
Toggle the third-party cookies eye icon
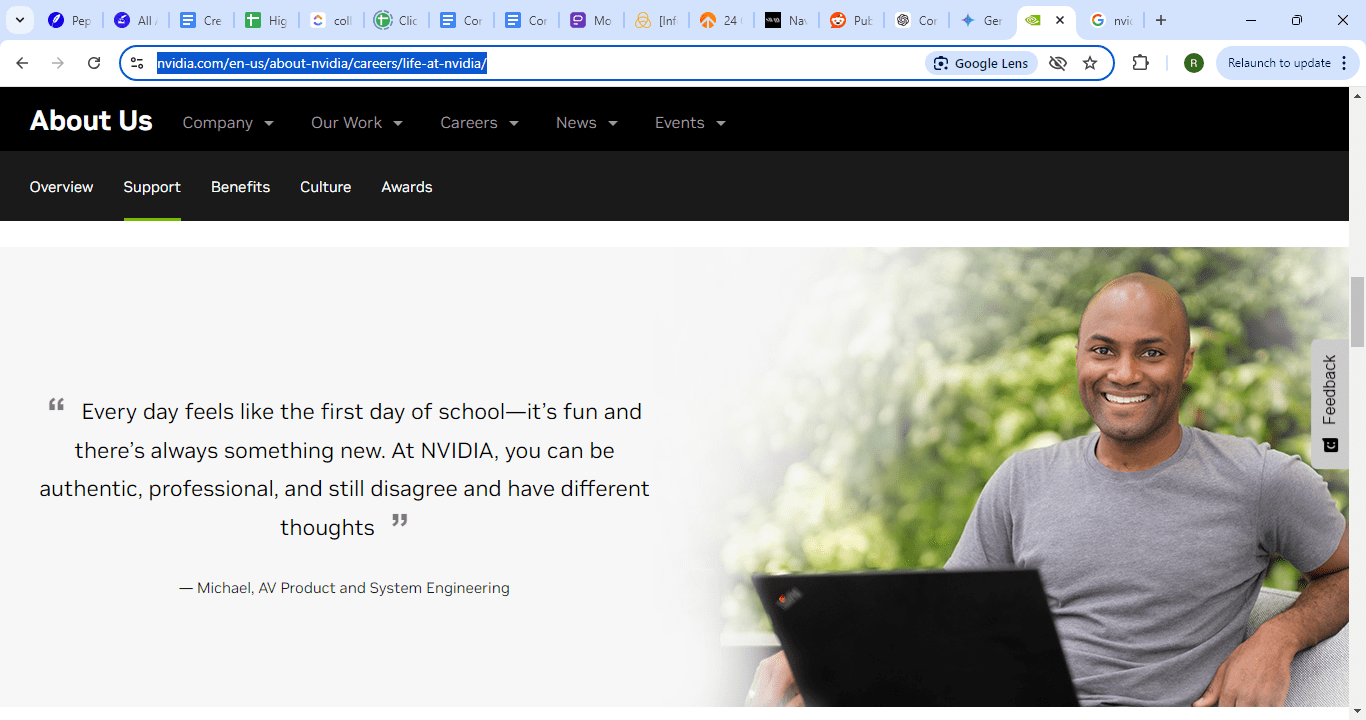(x=1058, y=63)
